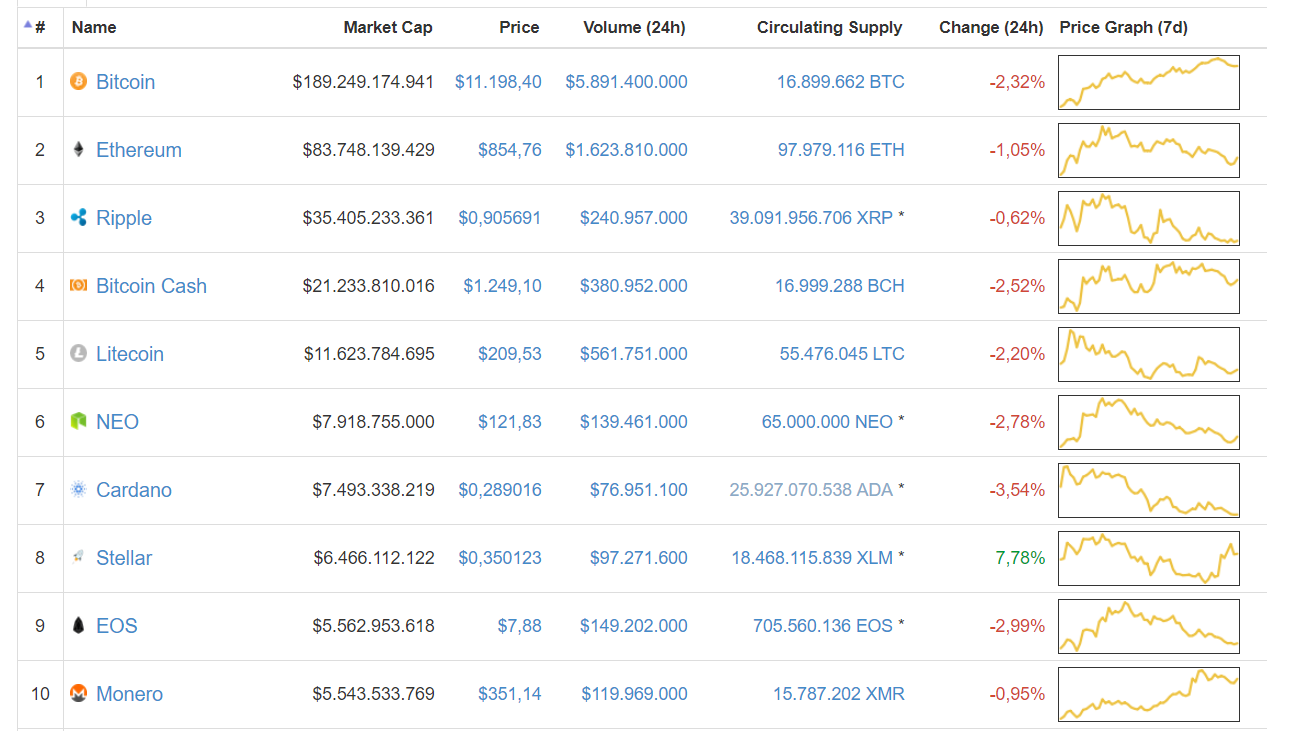Click the Bitcoin Cash logo icon
The width and height of the screenshot is (1291, 731).
tap(77, 286)
